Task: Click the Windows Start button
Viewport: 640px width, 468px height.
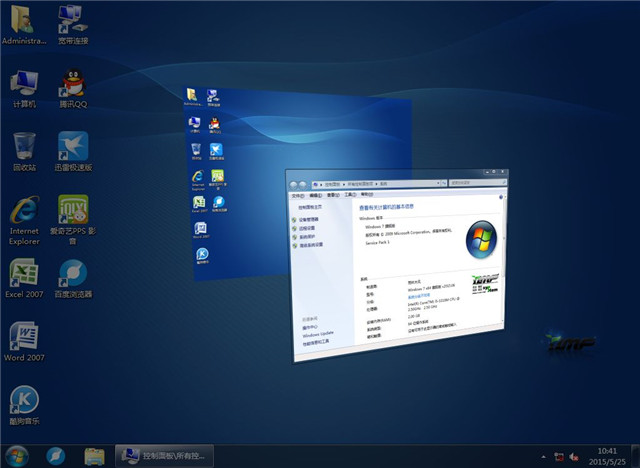Action: click(x=18, y=455)
